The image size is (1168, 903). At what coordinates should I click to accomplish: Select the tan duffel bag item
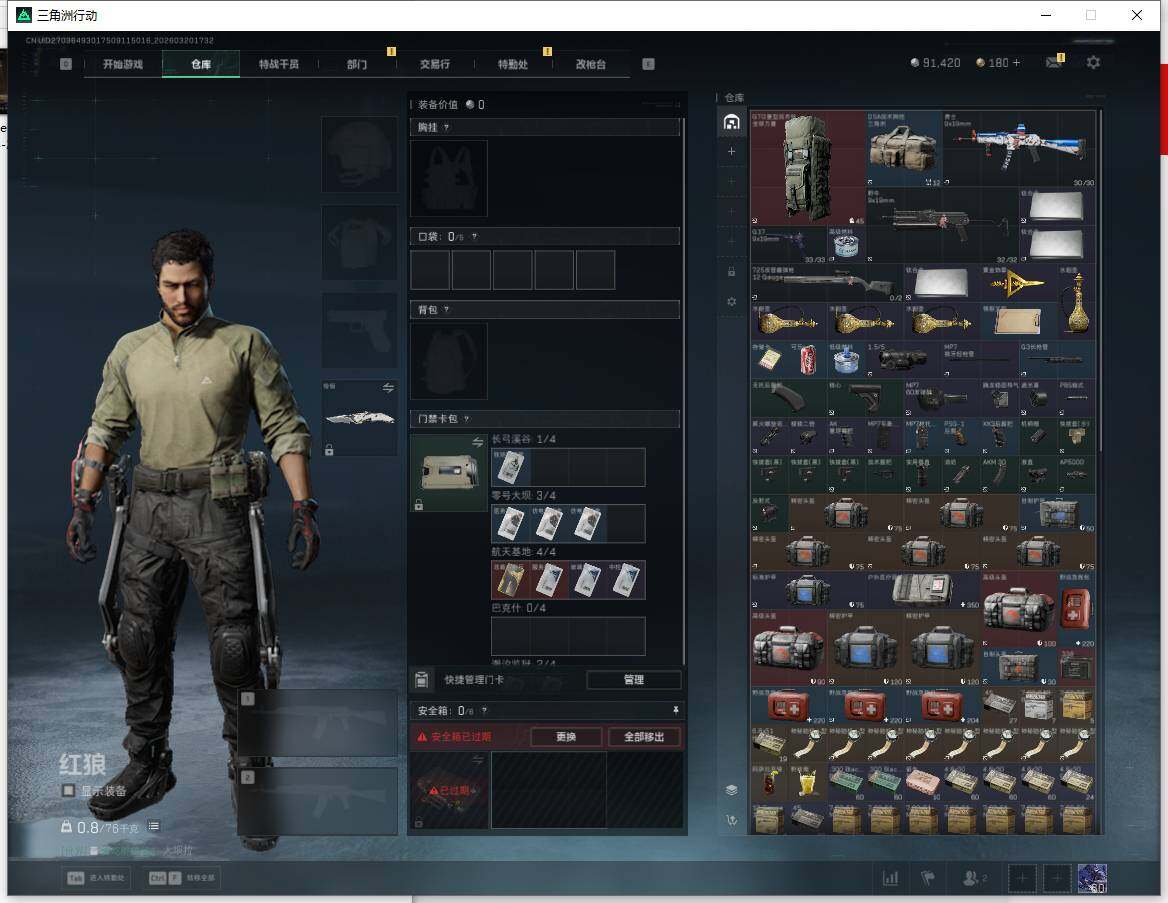[x=904, y=148]
